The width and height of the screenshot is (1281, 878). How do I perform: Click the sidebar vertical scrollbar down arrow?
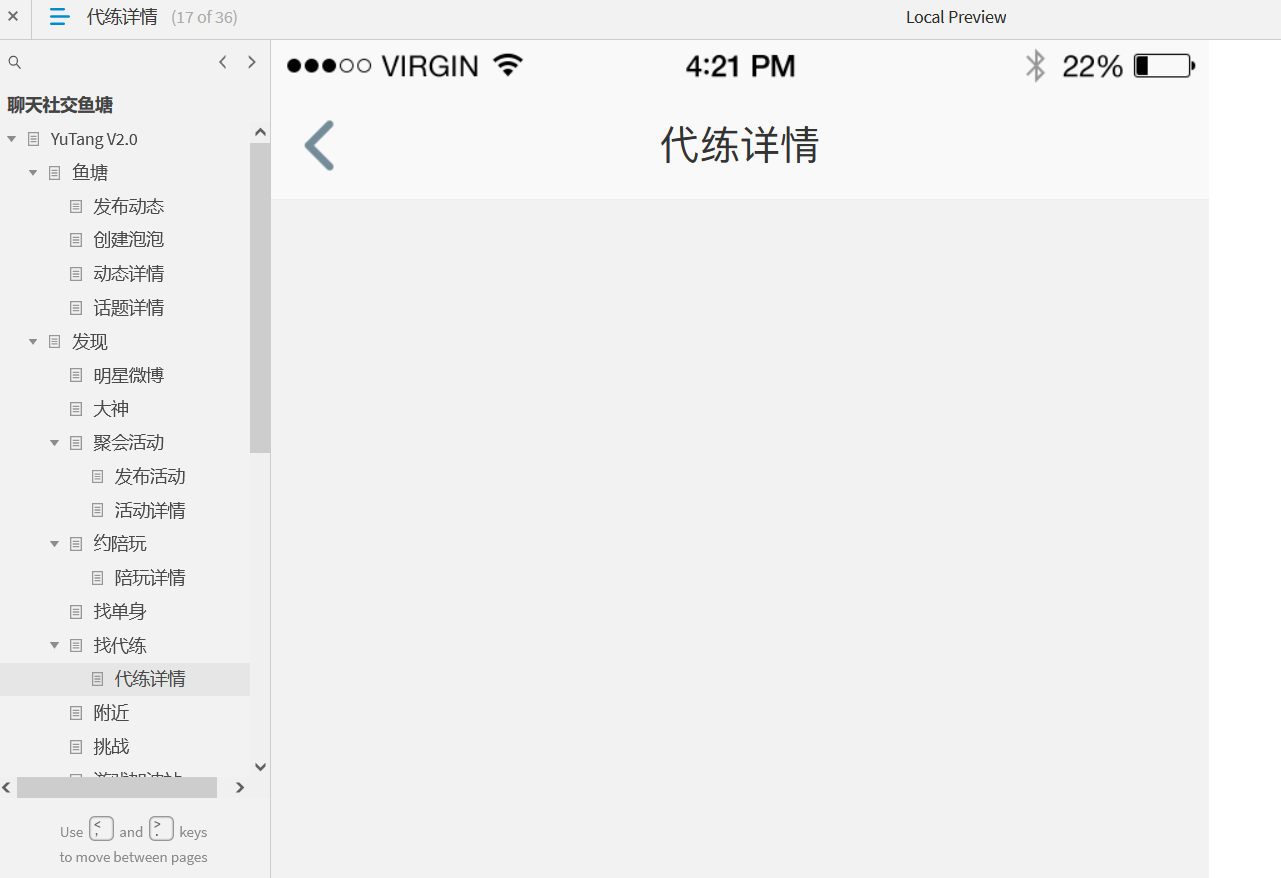click(260, 767)
